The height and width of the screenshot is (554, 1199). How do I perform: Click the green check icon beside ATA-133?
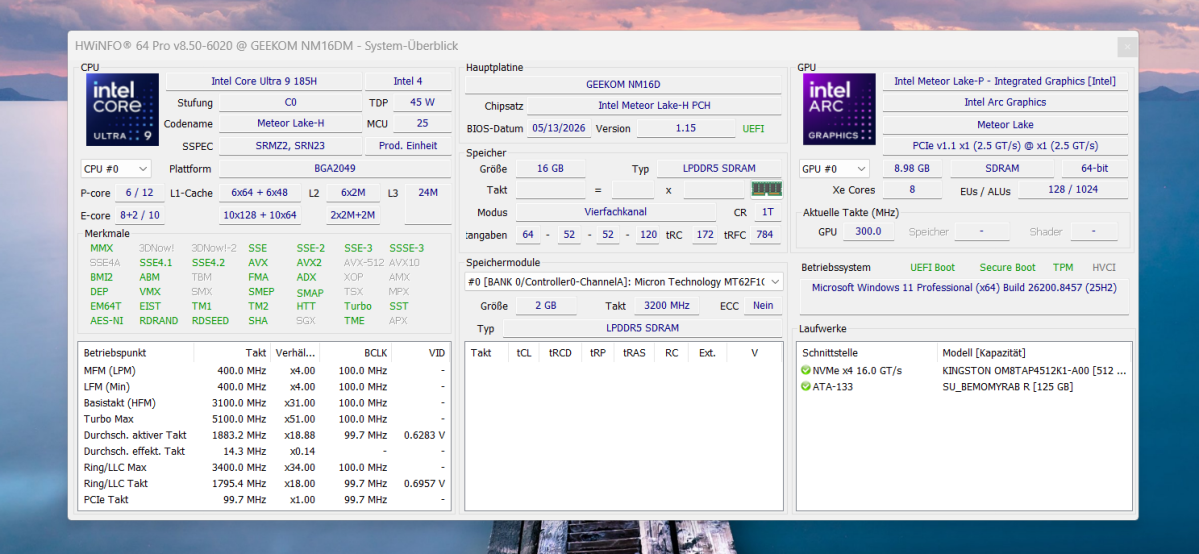tap(805, 386)
